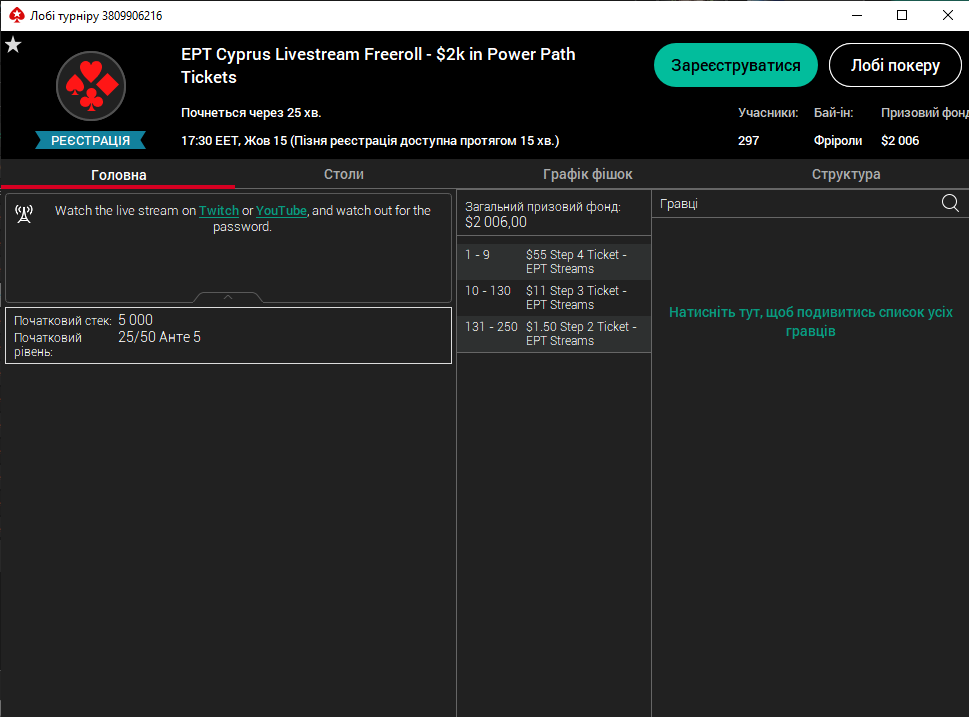The height and width of the screenshot is (717, 969).
Task: Click the favorite star icon
Action: pos(13,45)
